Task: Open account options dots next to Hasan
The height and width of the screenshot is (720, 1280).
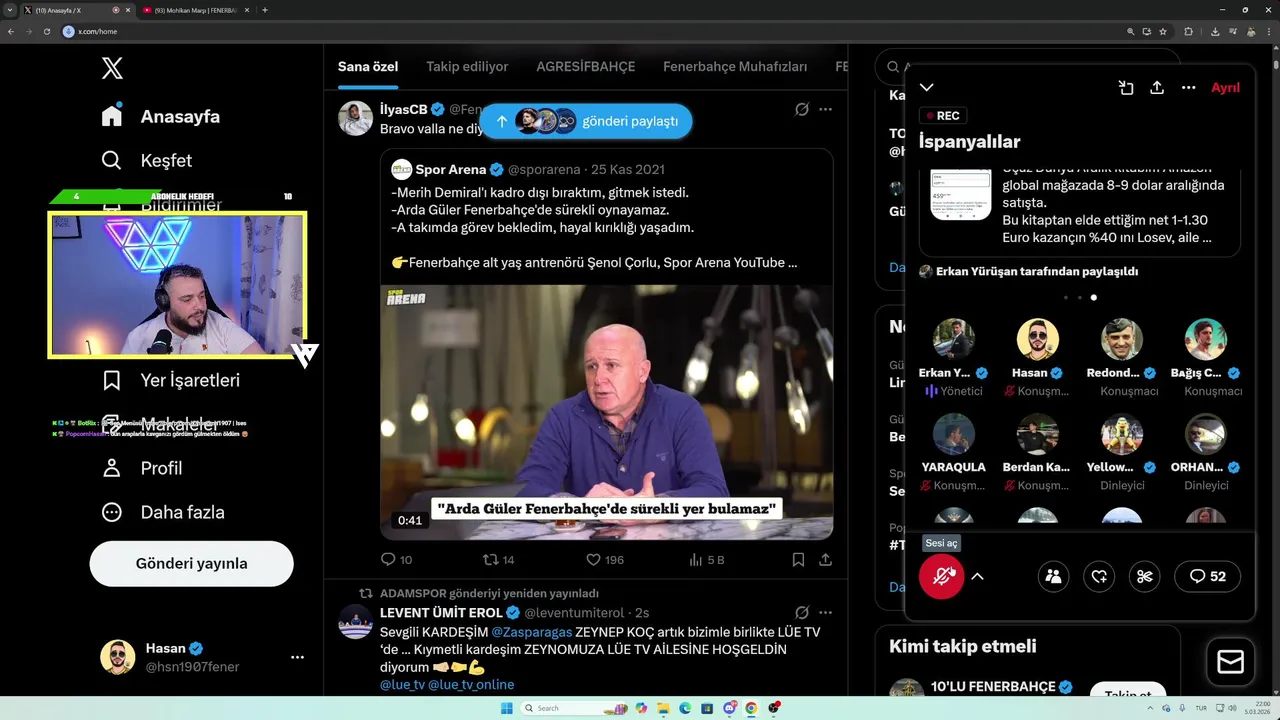Action: tap(297, 657)
